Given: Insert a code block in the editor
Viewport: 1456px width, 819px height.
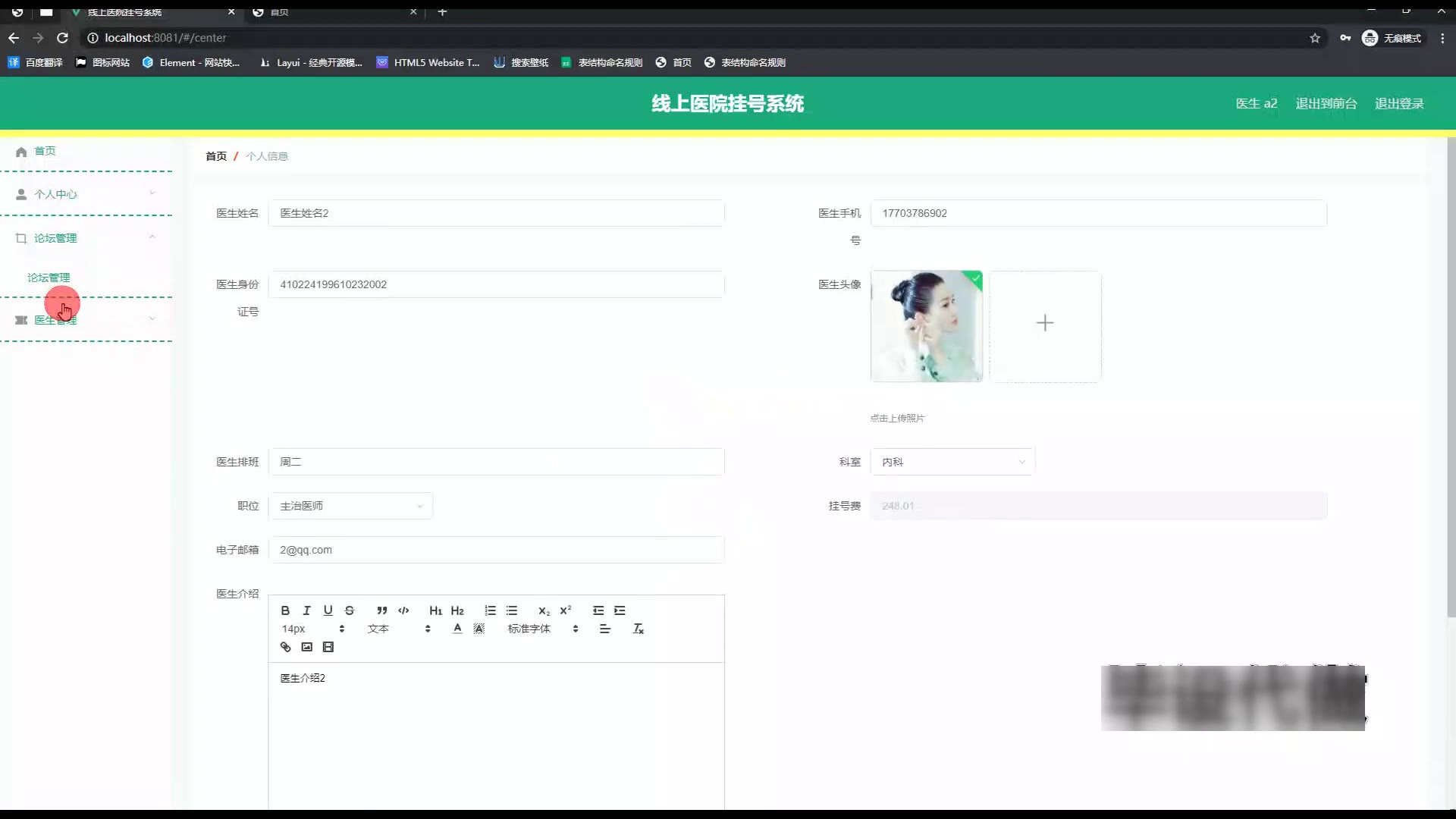Looking at the screenshot, I should point(403,610).
